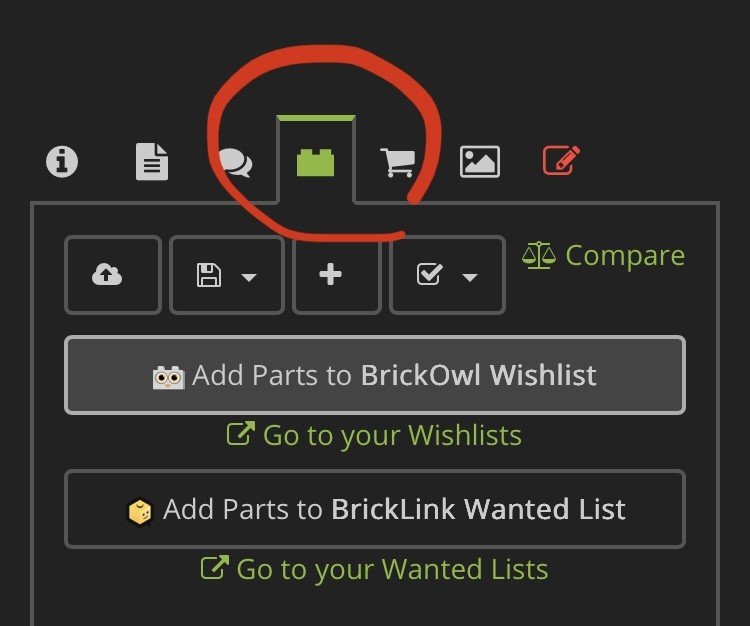The width and height of the screenshot is (750, 626).
Task: Expand the save options dropdown arrow
Action: (x=249, y=277)
